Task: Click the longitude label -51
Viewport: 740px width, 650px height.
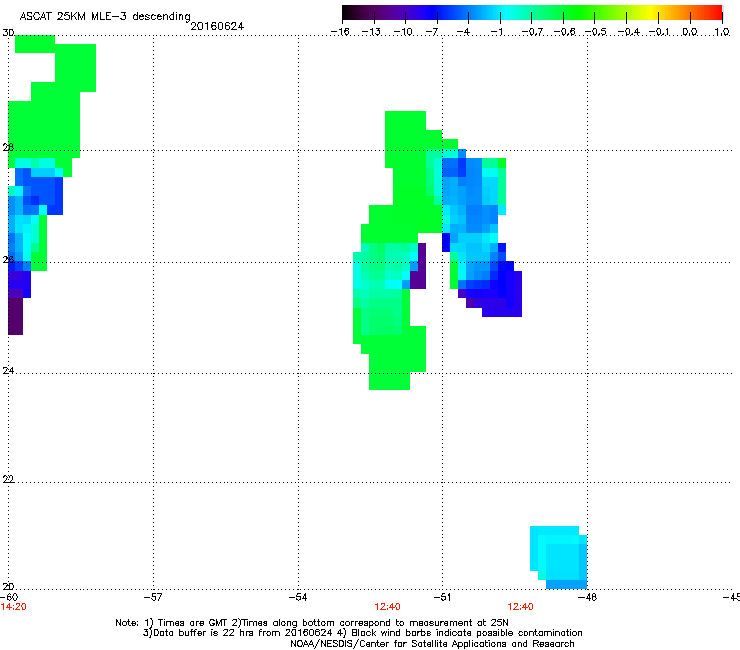Action: tap(442, 597)
